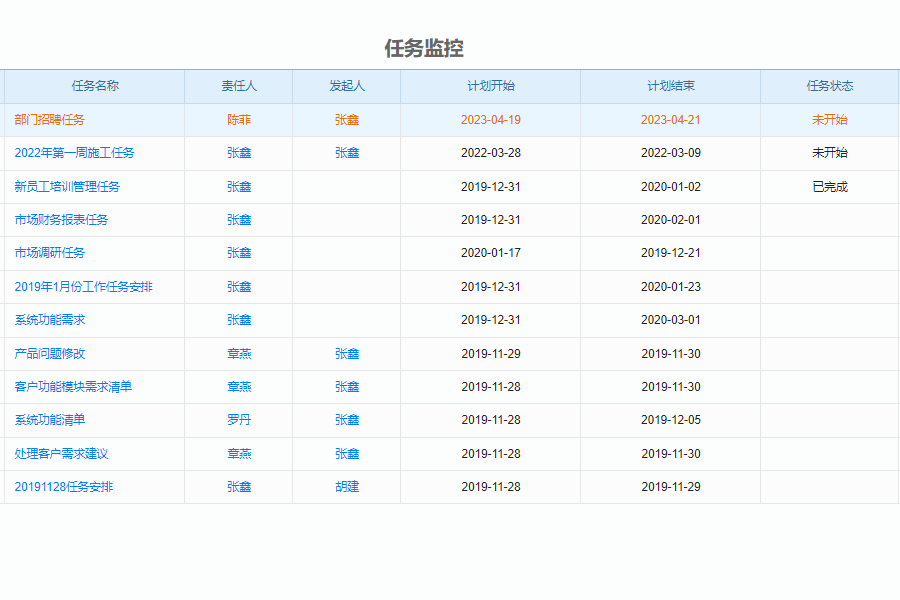
Task: Open the 产品问题修改 task link
Action: point(49,354)
